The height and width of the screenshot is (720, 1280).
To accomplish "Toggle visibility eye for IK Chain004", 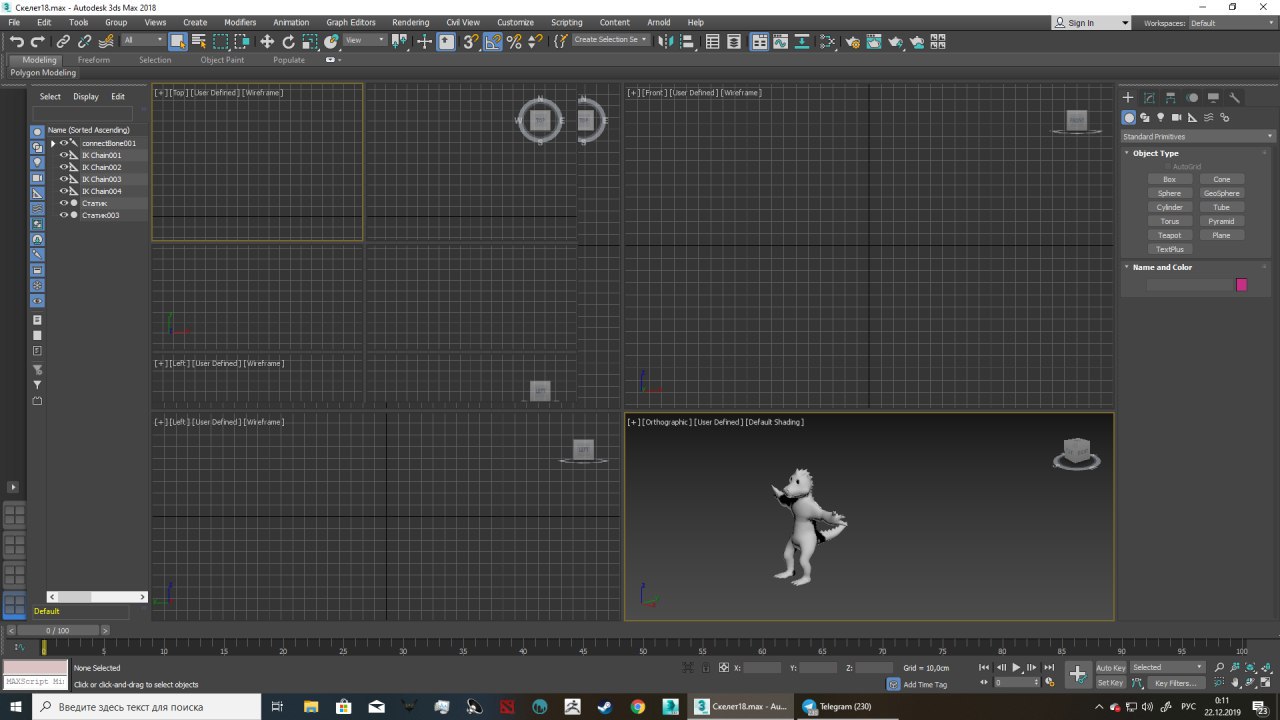I will point(64,191).
